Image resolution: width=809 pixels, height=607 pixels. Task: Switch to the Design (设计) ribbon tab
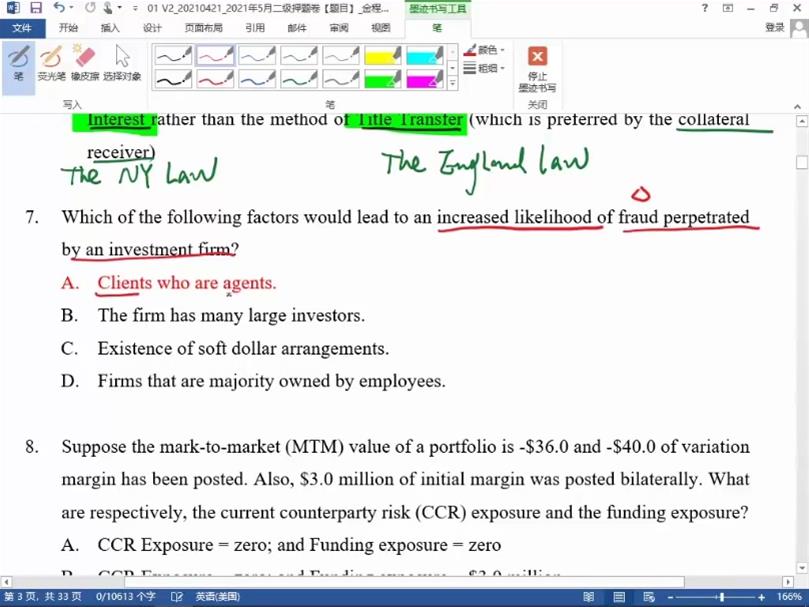(152, 28)
